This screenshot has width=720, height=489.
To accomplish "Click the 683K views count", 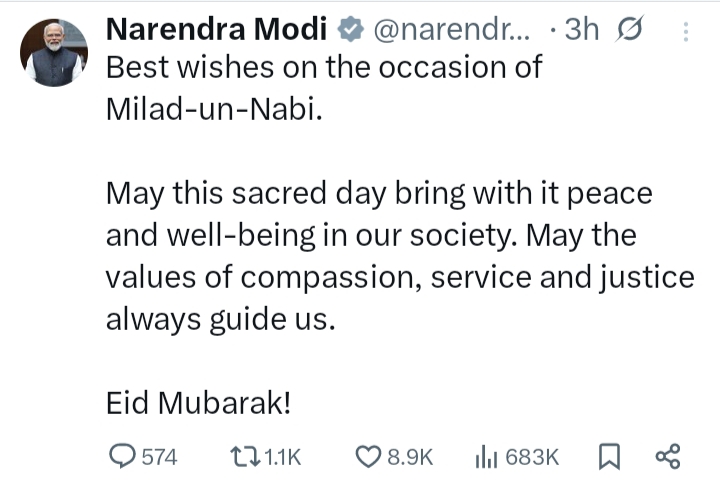I will (532, 457).
